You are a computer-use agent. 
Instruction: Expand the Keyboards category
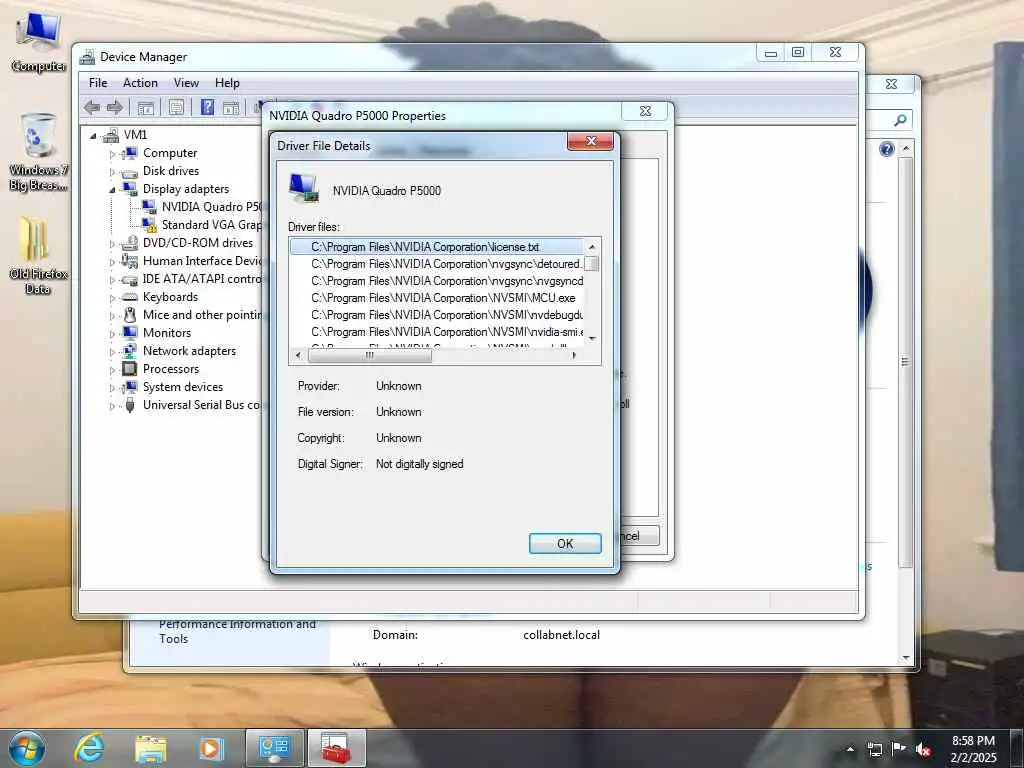tap(112, 298)
